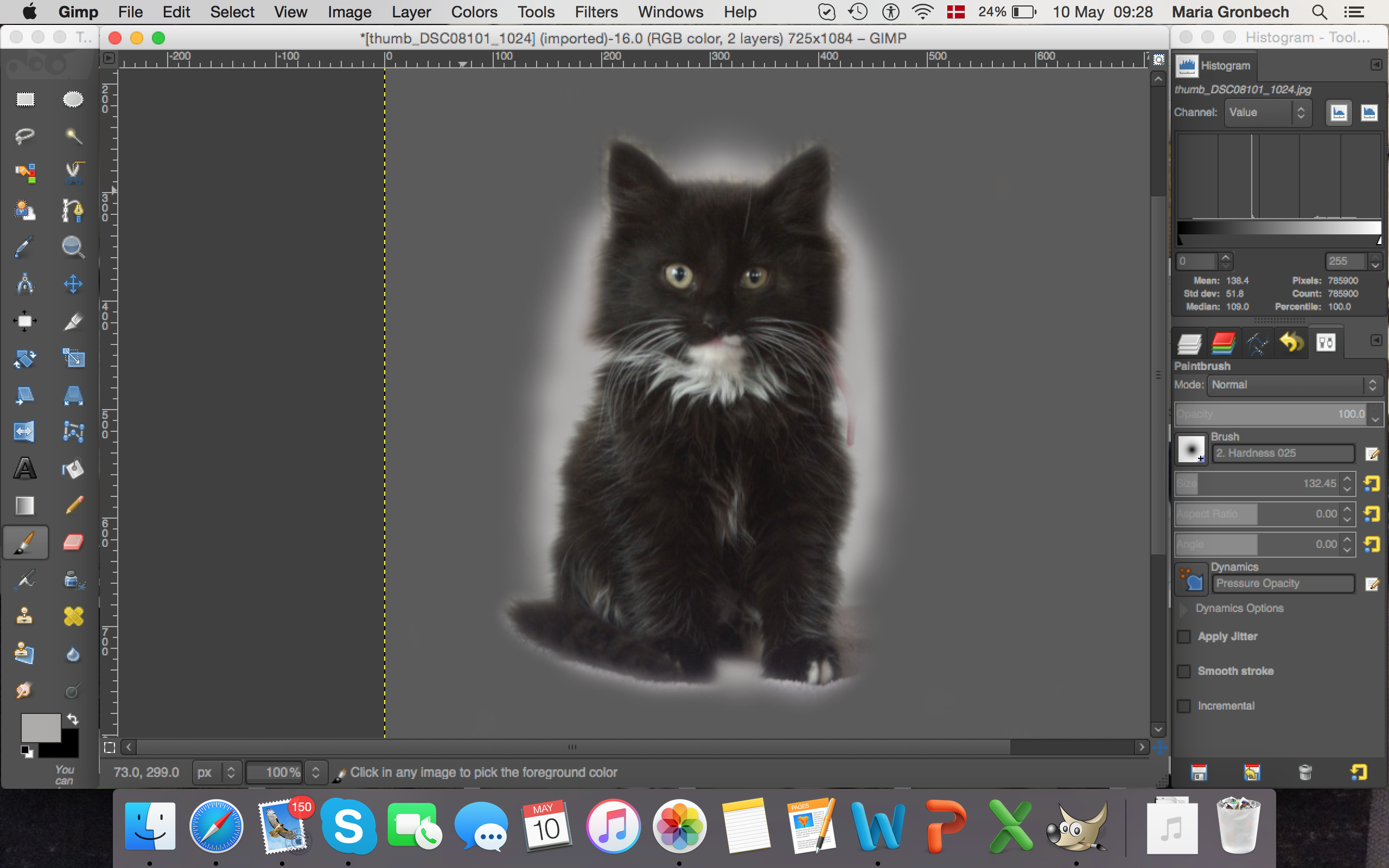
Task: Pick the Fuzzy Select magic wand tool
Action: pos(73,136)
